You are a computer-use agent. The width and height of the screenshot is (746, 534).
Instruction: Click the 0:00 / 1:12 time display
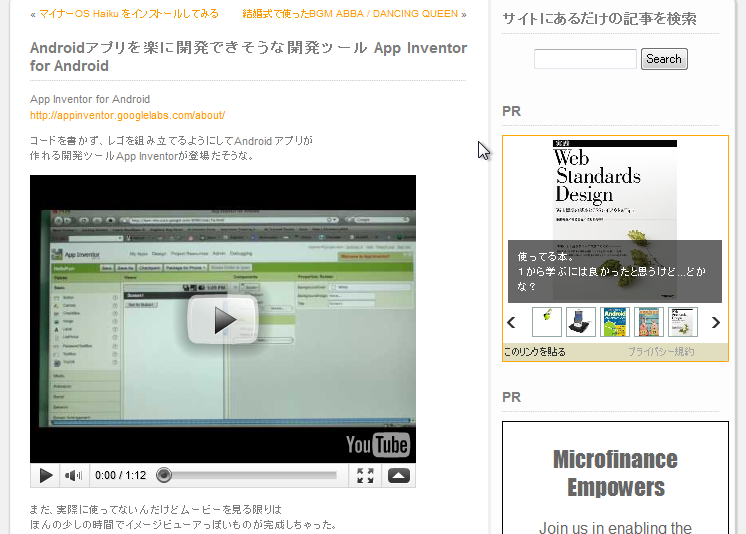point(120,475)
